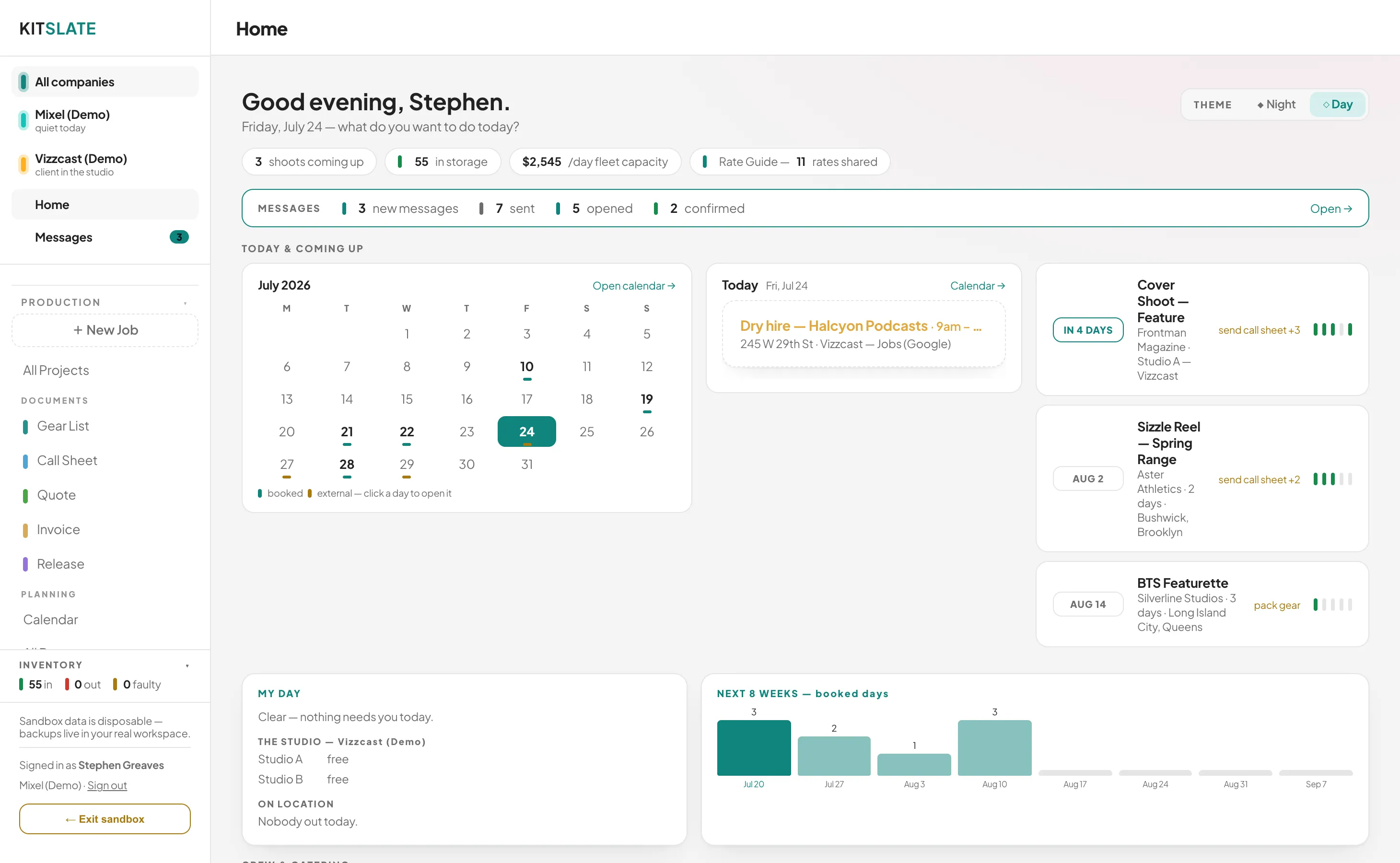Click fleet capacity $2,545 chip
Viewport: 1400px width, 863px height.
coord(595,162)
